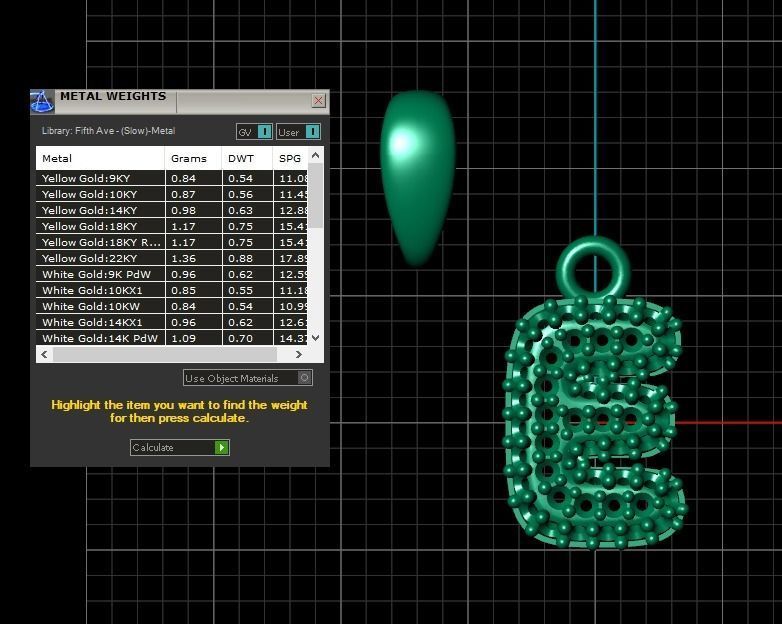Select the White Gold:9K PdW row
782x624 pixels.
pyautogui.click(x=172, y=274)
